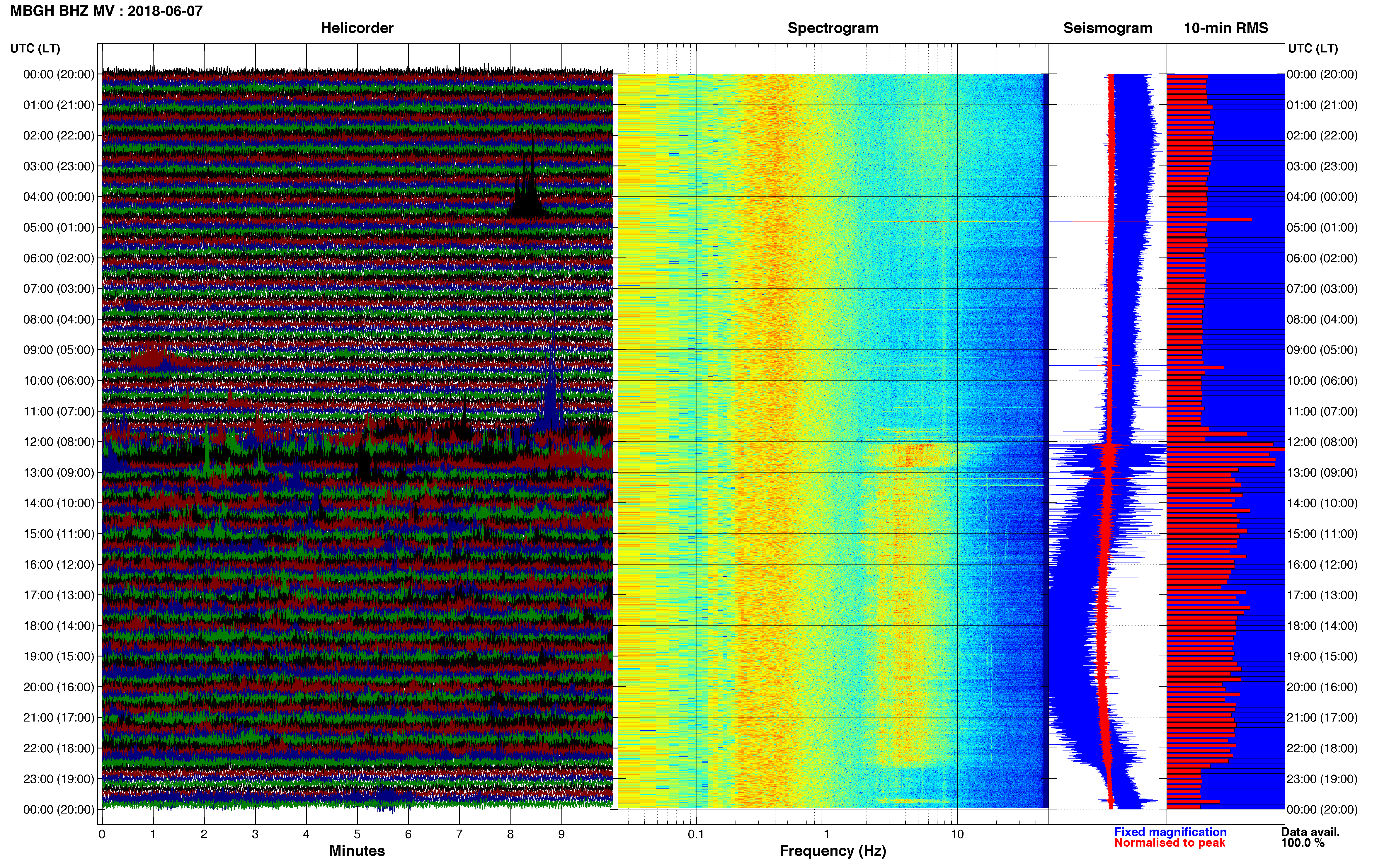Image resolution: width=1389 pixels, height=868 pixels.
Task: Click left time label '10:00 (06:00)'
Action: pos(59,381)
